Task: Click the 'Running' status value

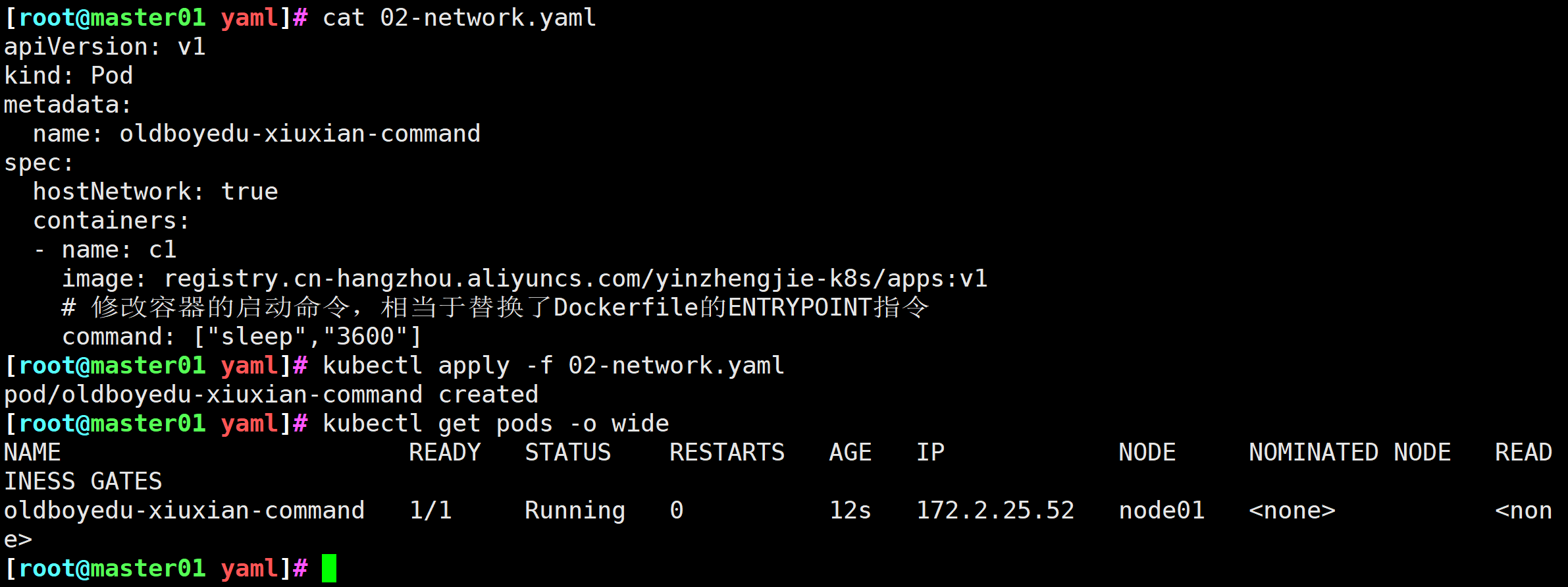Action: 575,511
